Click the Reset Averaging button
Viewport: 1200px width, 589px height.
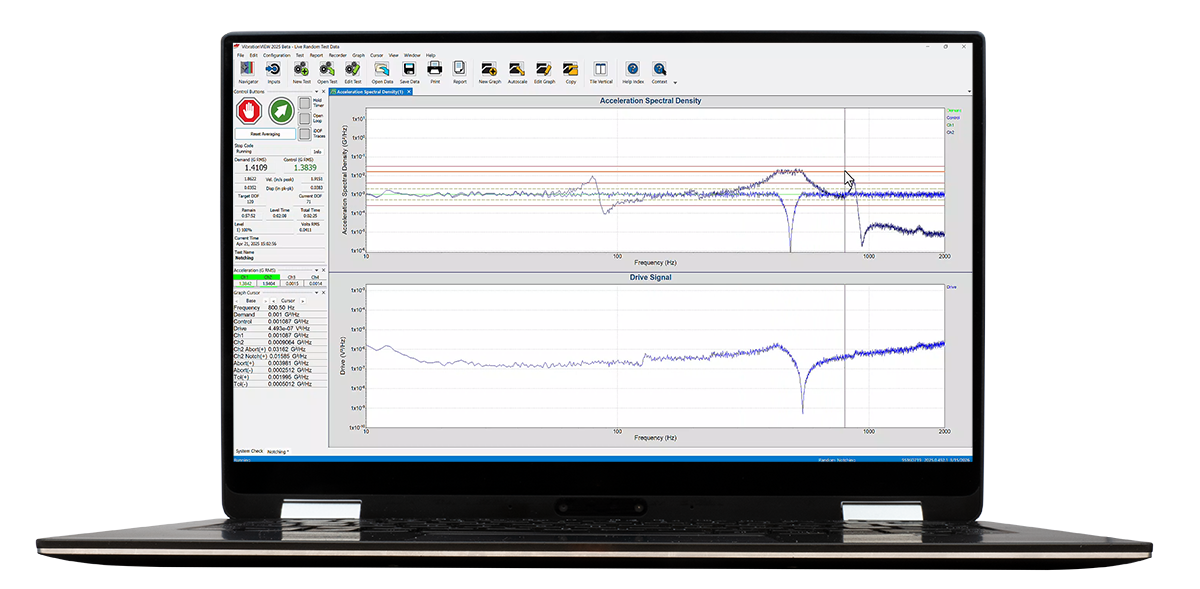click(265, 133)
